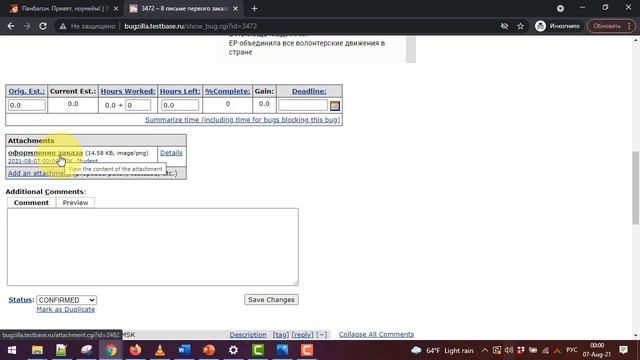Click Mark as Duplicate link

click(66, 309)
